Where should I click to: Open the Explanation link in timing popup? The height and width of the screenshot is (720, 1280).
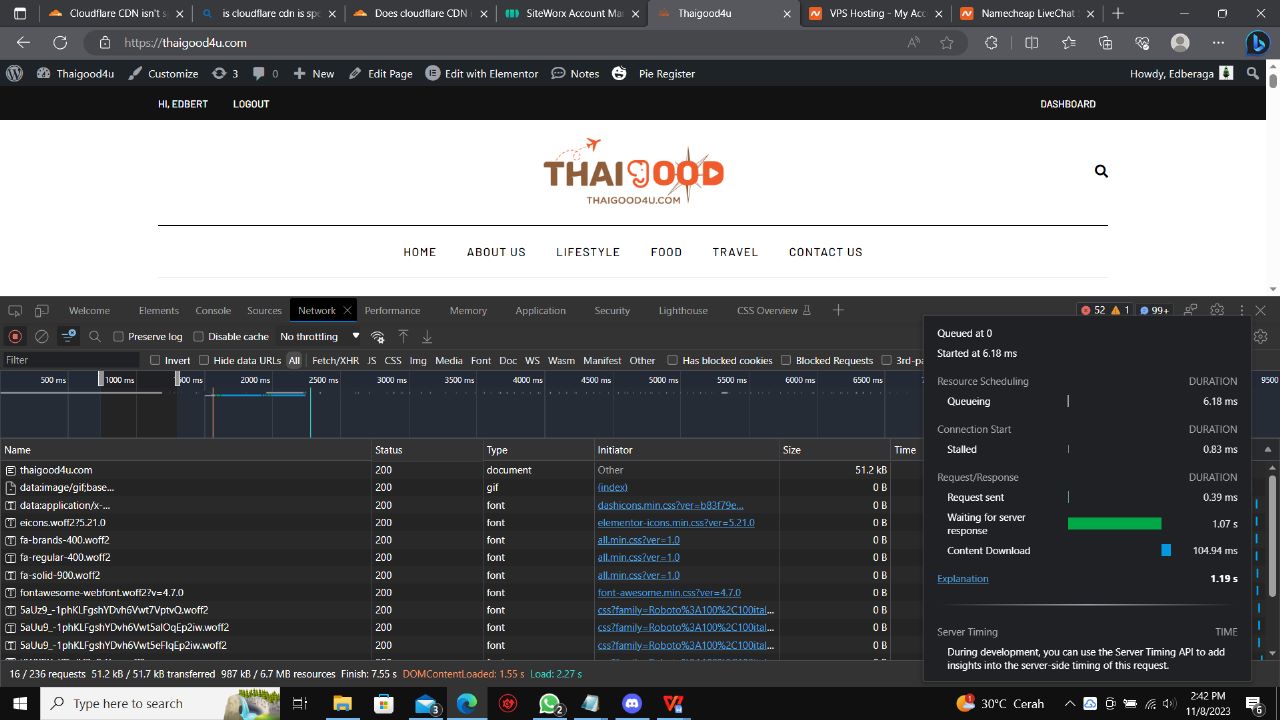pos(962,579)
